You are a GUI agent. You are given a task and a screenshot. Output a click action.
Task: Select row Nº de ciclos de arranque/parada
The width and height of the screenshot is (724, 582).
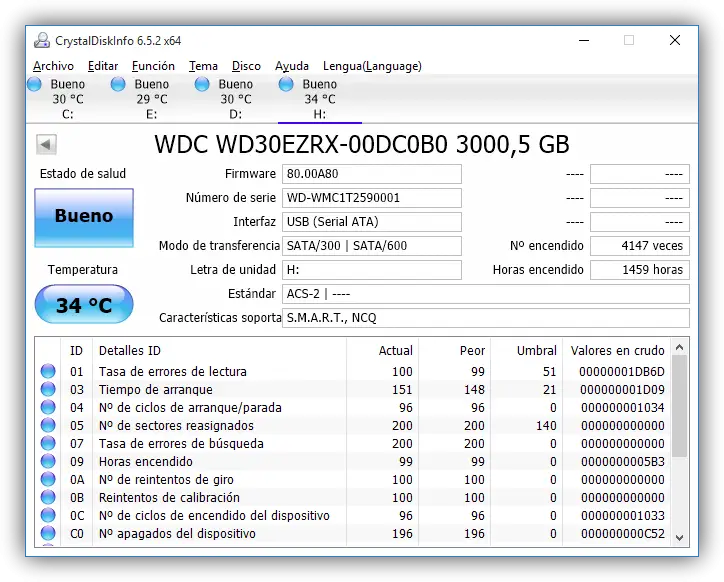tap(353, 407)
